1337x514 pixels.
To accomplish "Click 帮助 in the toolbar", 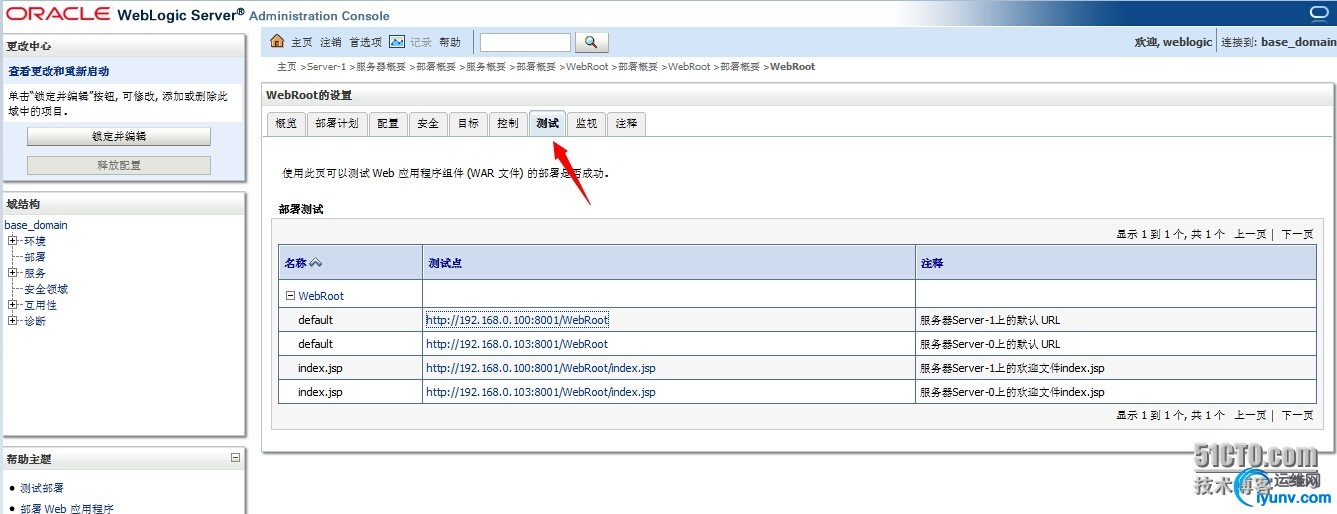I will pos(450,42).
